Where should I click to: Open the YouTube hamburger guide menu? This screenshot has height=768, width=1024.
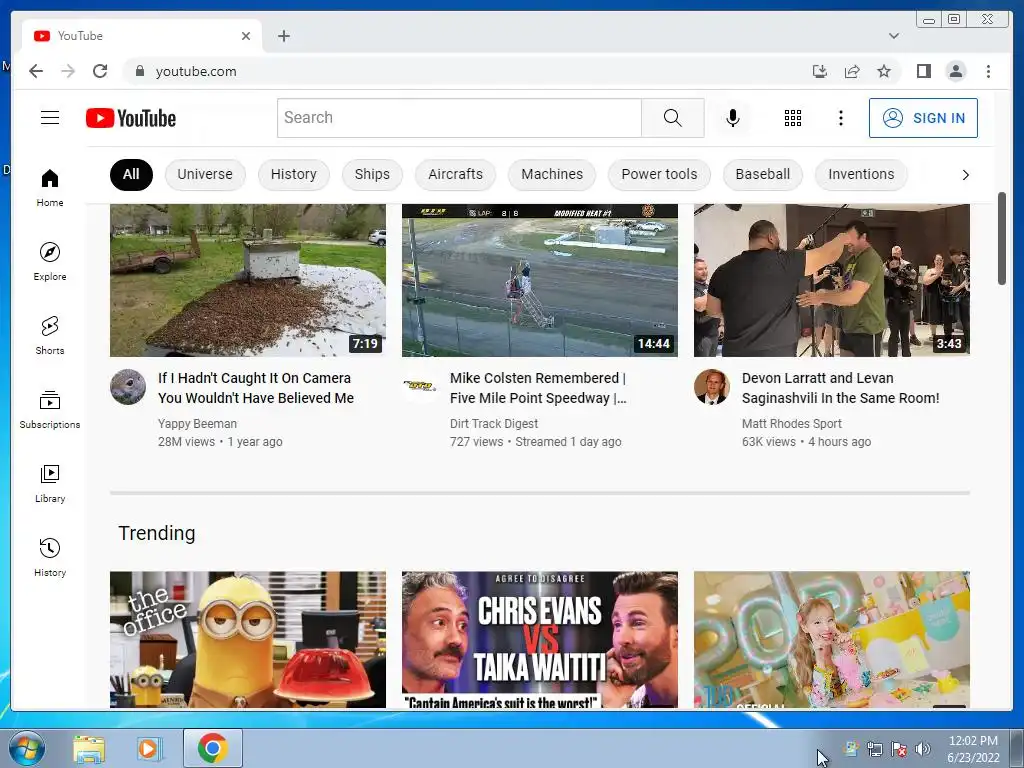(50, 118)
